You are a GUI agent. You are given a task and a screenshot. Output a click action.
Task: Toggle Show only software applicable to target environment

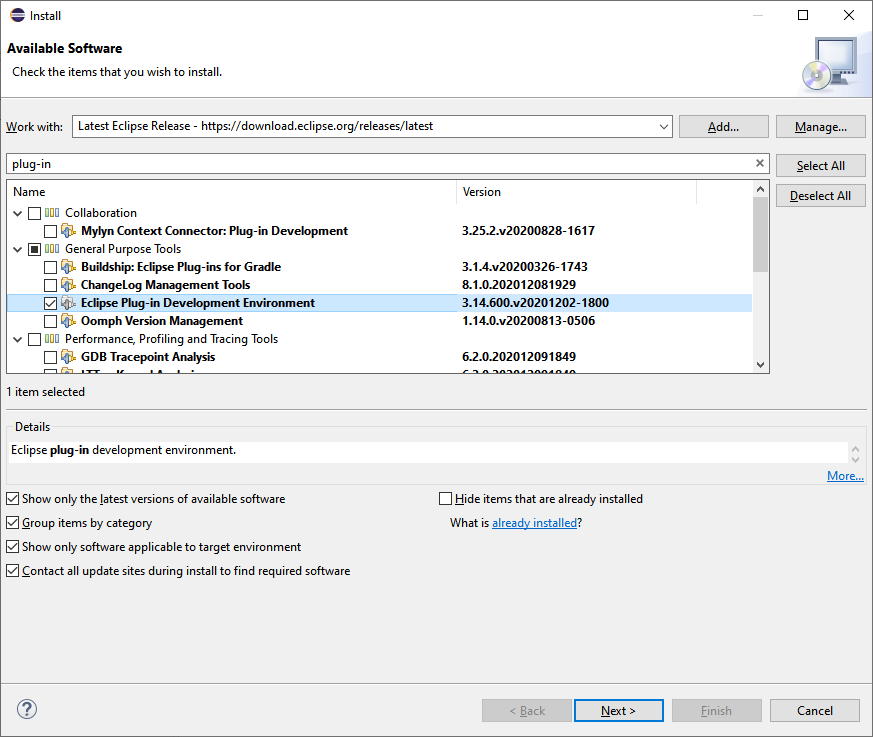click(12, 547)
